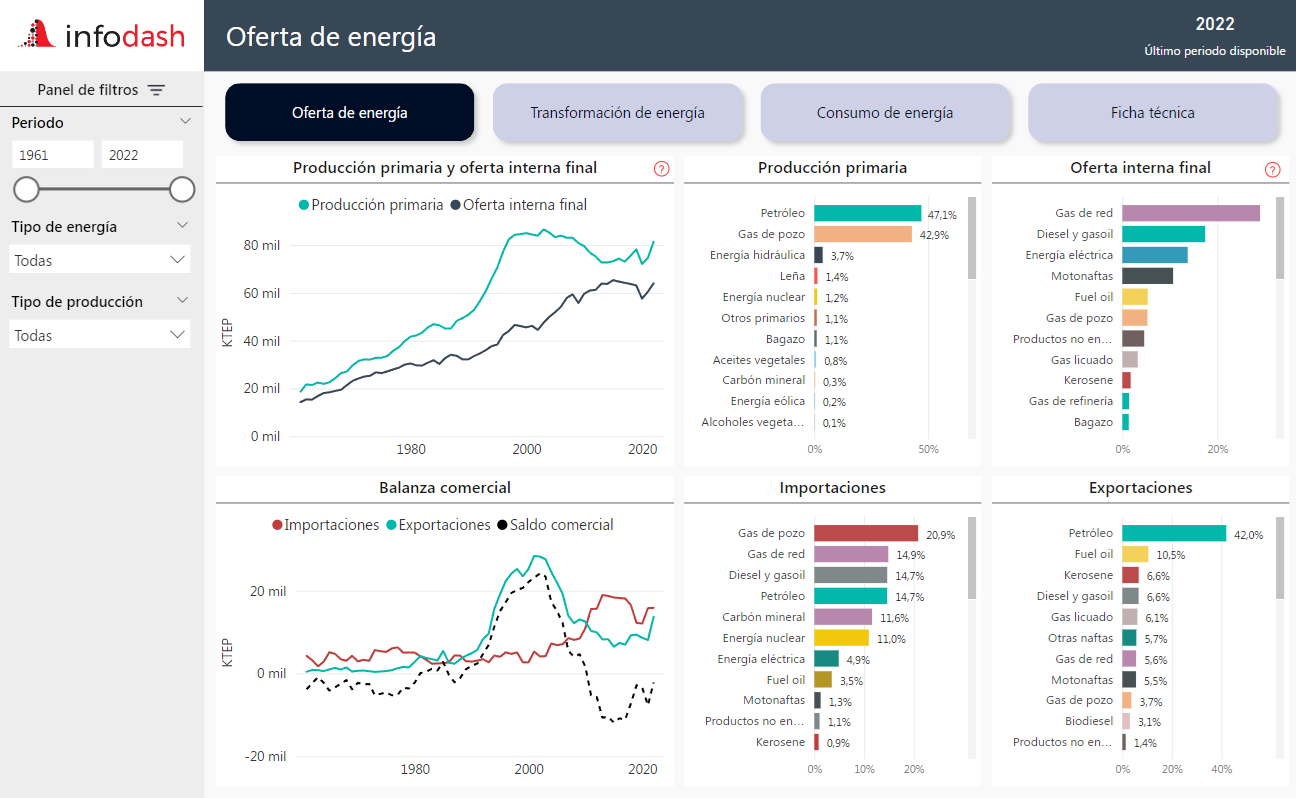Click the Gas licuado label in Oferta interna
1296x798 pixels.
tap(1082, 360)
